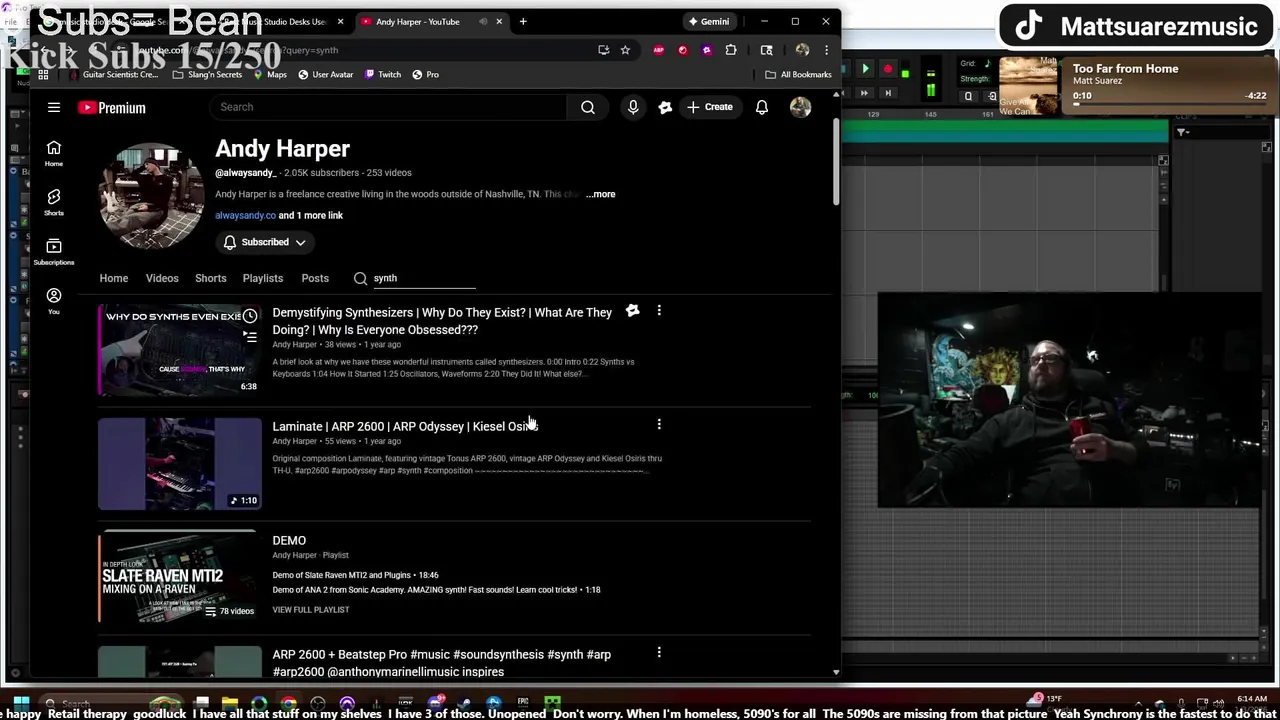Mute the tab via speaker icon
The height and width of the screenshot is (720, 1280).
[x=483, y=21]
